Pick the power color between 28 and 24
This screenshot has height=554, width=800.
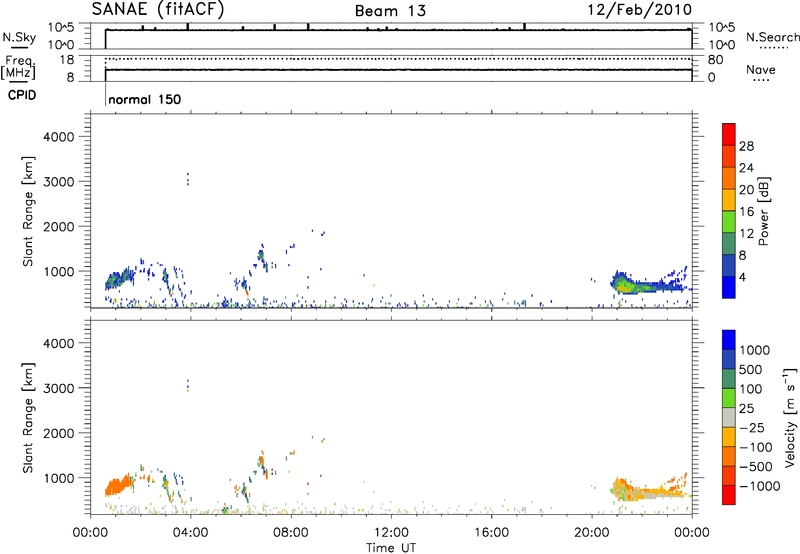pyautogui.click(x=729, y=157)
